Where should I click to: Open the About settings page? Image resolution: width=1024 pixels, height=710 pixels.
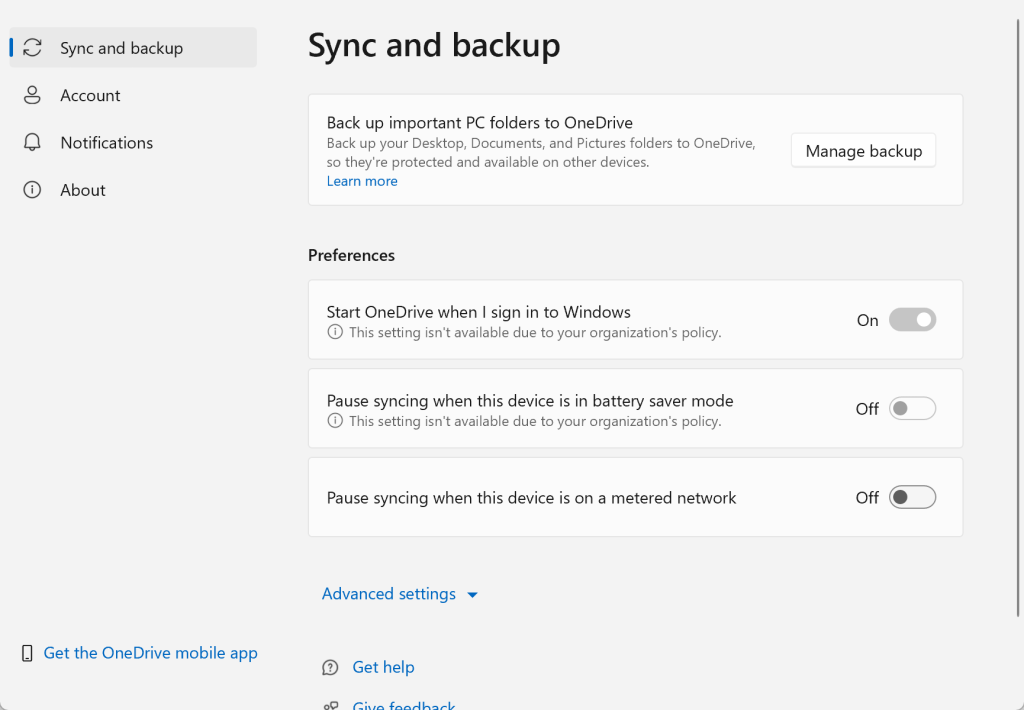point(82,189)
